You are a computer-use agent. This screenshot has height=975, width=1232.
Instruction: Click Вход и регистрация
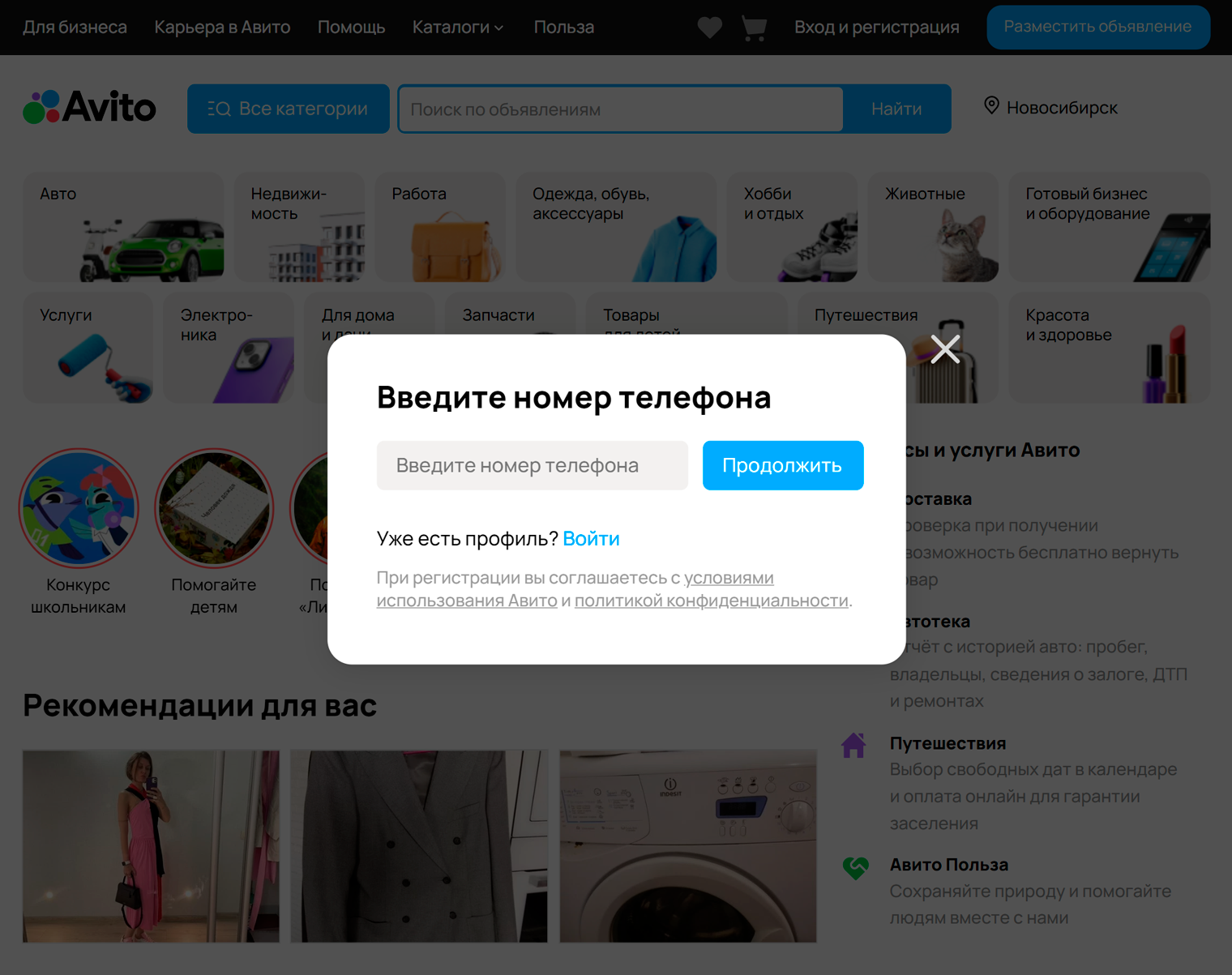click(876, 28)
